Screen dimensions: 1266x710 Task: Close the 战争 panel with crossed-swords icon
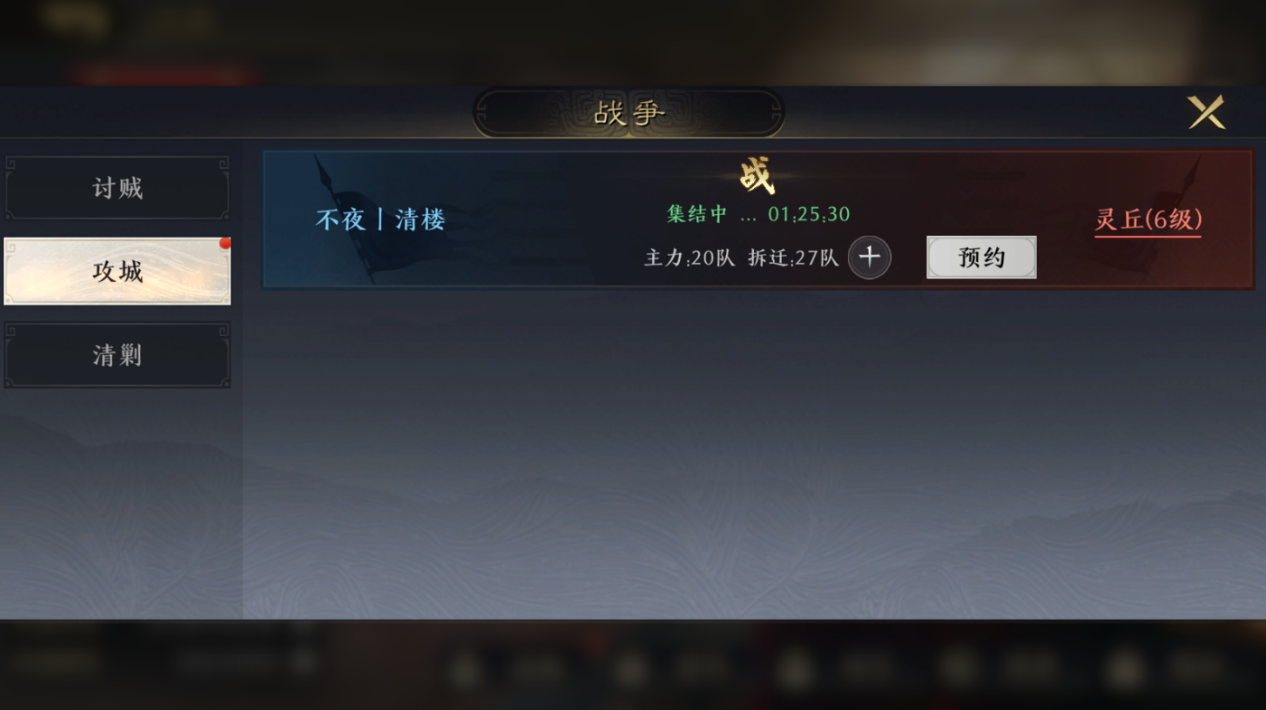pyautogui.click(x=1206, y=112)
